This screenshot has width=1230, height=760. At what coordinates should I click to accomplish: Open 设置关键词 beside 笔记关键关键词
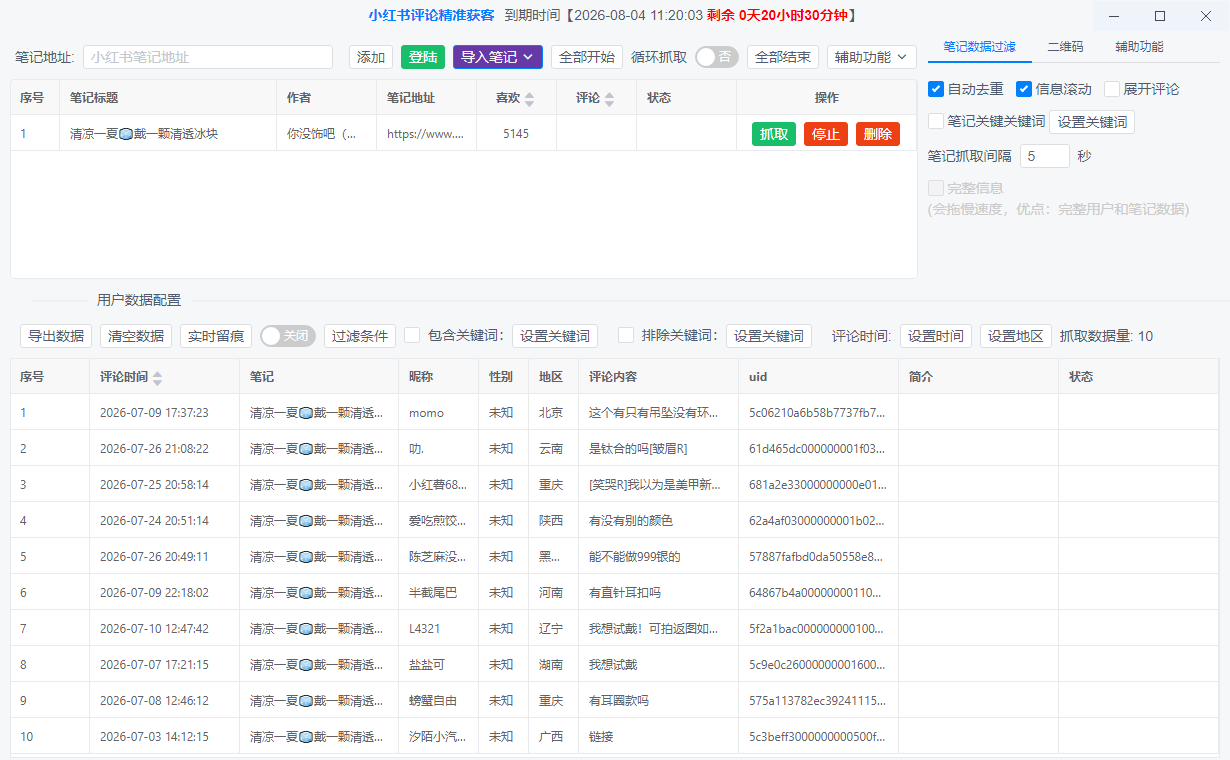1092,121
